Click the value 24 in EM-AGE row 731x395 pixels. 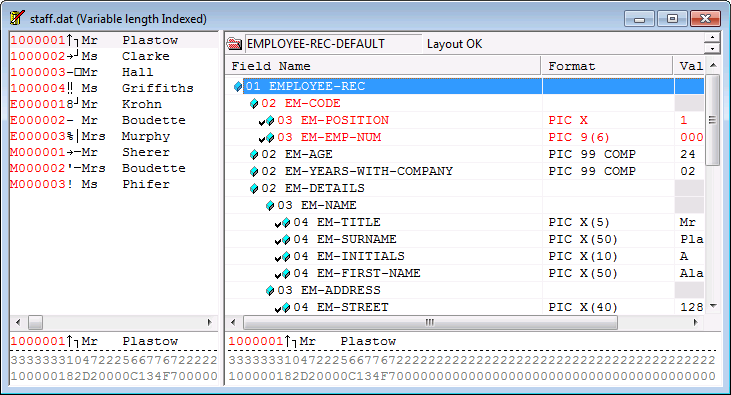coord(688,154)
